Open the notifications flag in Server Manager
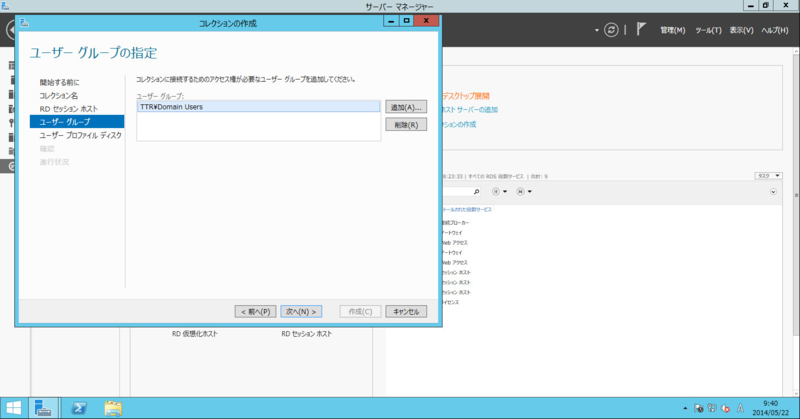This screenshot has width=800, height=419. (641, 29)
